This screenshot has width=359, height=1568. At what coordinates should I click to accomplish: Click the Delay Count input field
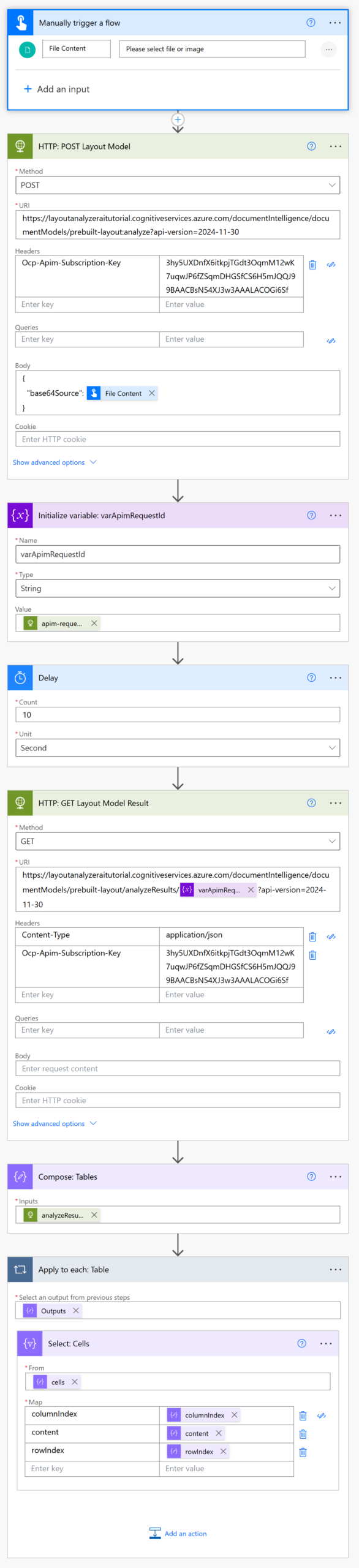(178, 715)
